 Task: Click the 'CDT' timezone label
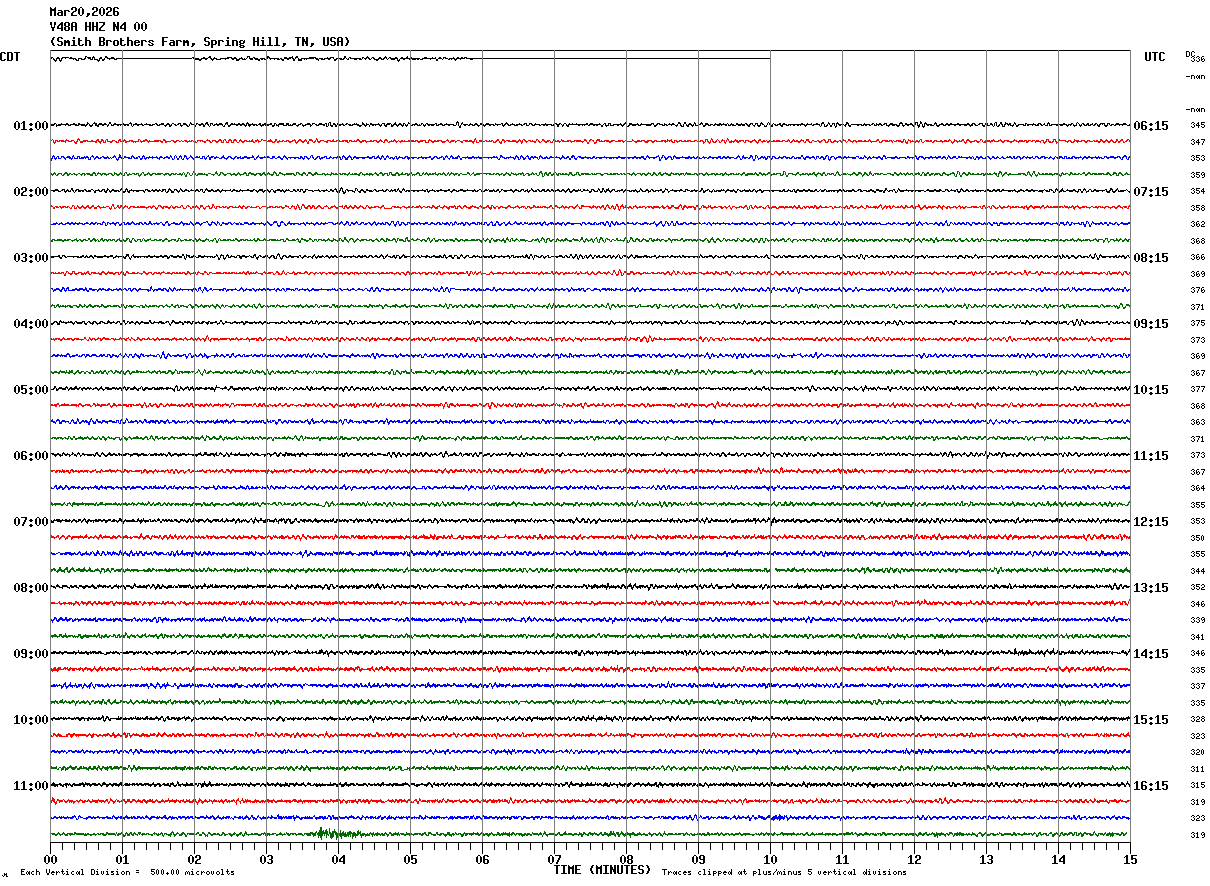pos(10,57)
